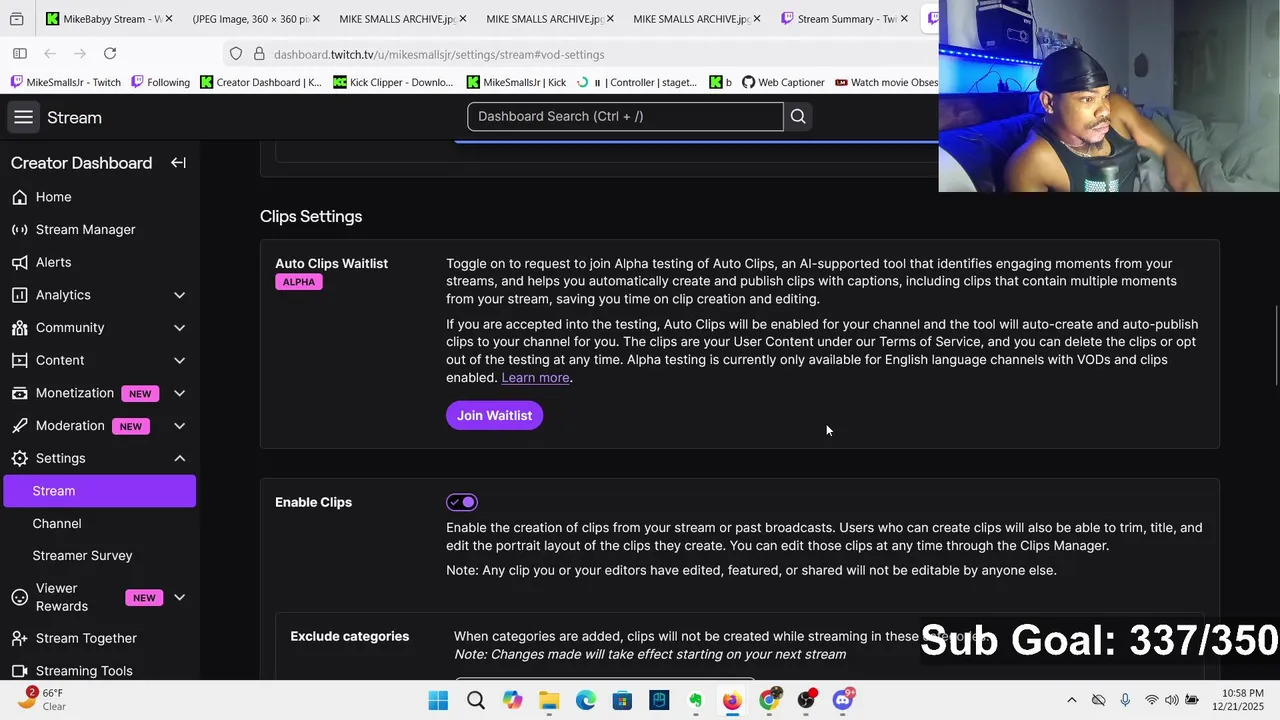Click the Home icon in sidebar

[19, 197]
